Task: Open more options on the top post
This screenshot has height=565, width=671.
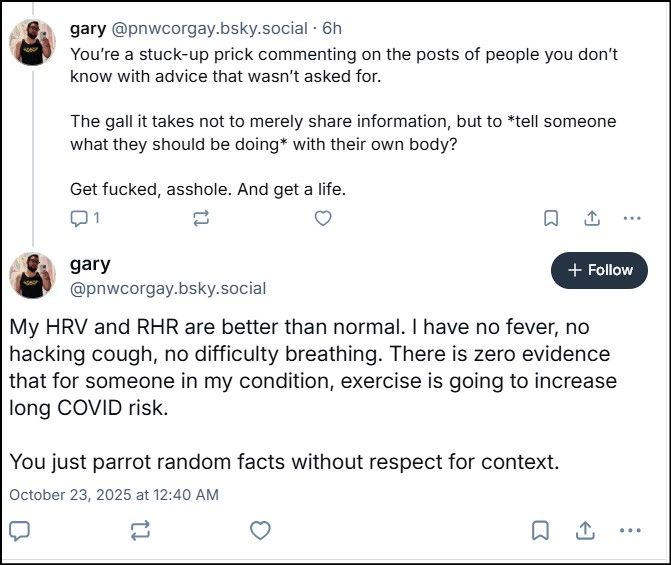Action: pos(631,217)
